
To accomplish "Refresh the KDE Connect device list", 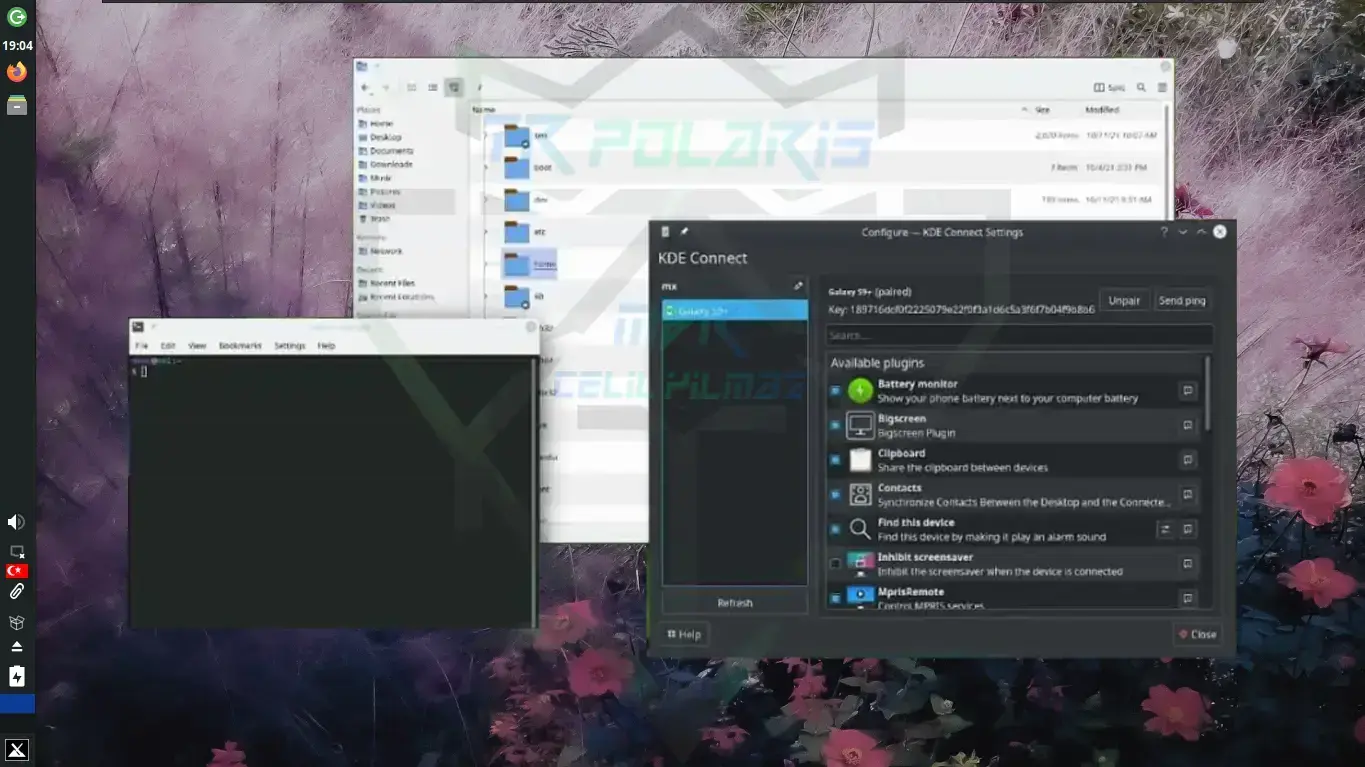I will pos(735,603).
